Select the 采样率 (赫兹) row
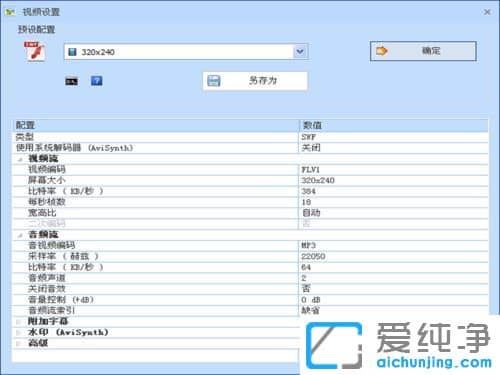The width and height of the screenshot is (500, 375). pos(251,256)
